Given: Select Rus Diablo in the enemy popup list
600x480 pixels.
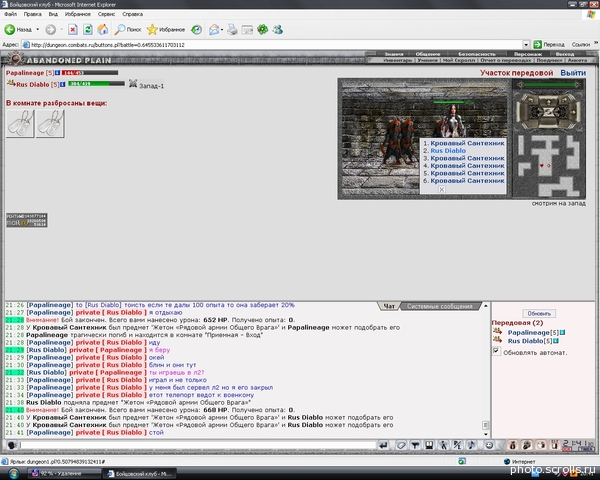Looking at the screenshot, I should tap(448, 150).
